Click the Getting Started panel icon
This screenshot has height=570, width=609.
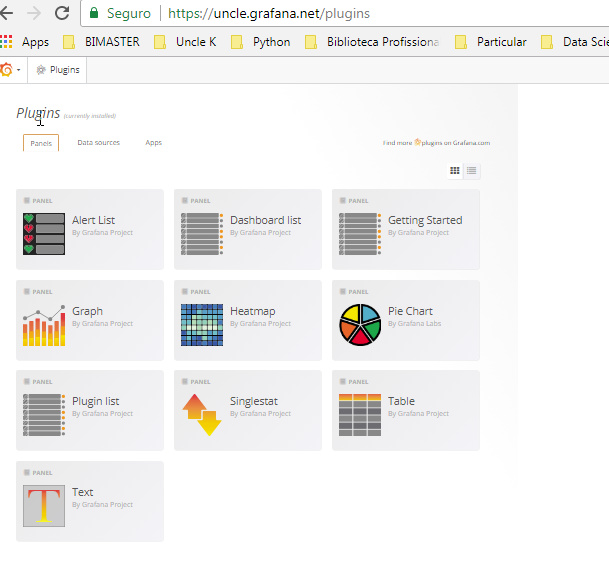click(360, 234)
